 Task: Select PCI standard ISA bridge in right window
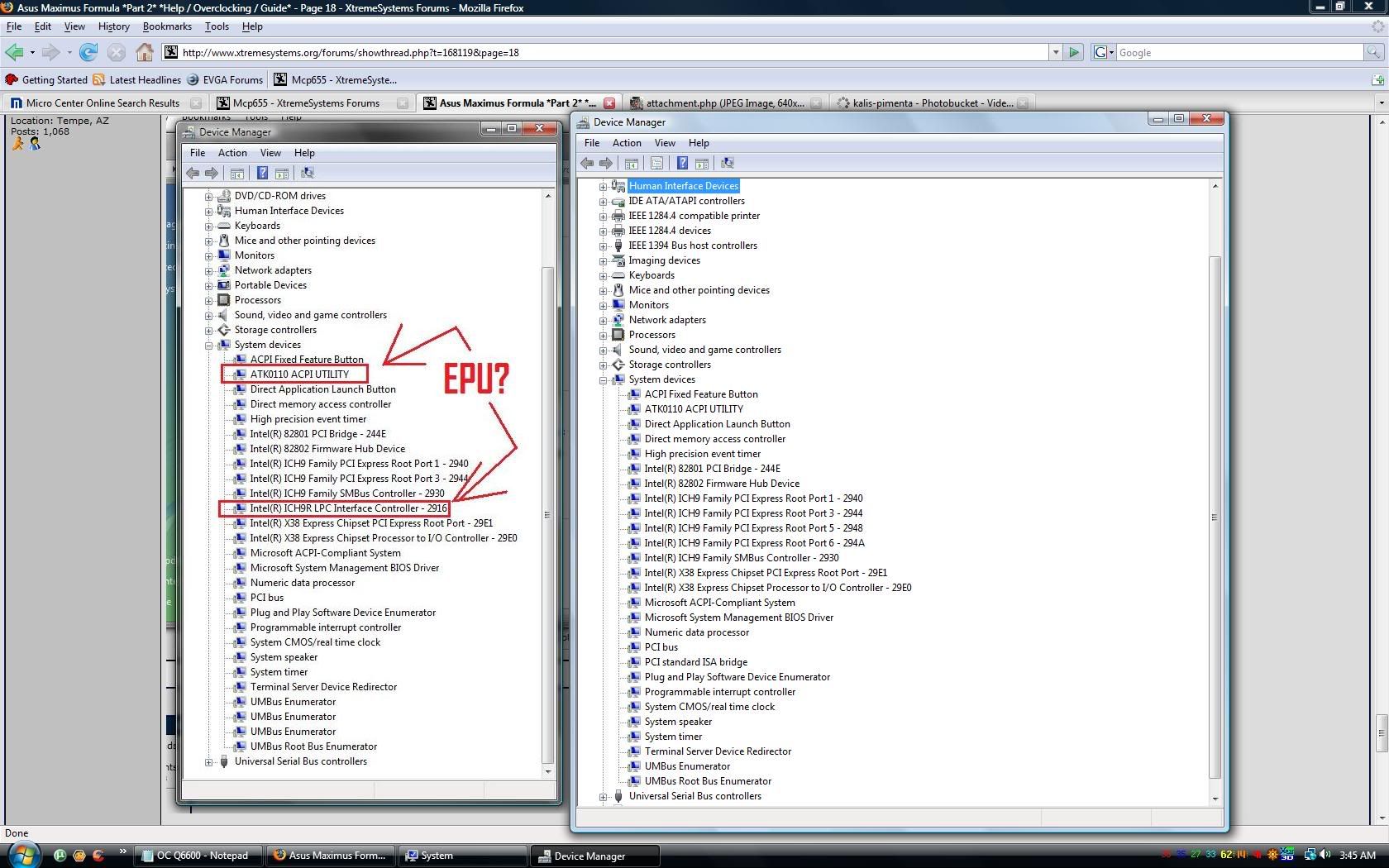click(x=696, y=662)
